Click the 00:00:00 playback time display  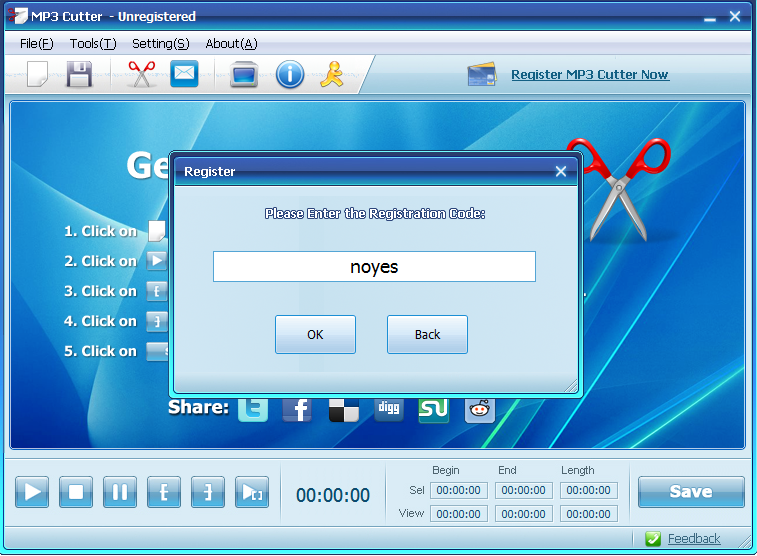click(333, 495)
